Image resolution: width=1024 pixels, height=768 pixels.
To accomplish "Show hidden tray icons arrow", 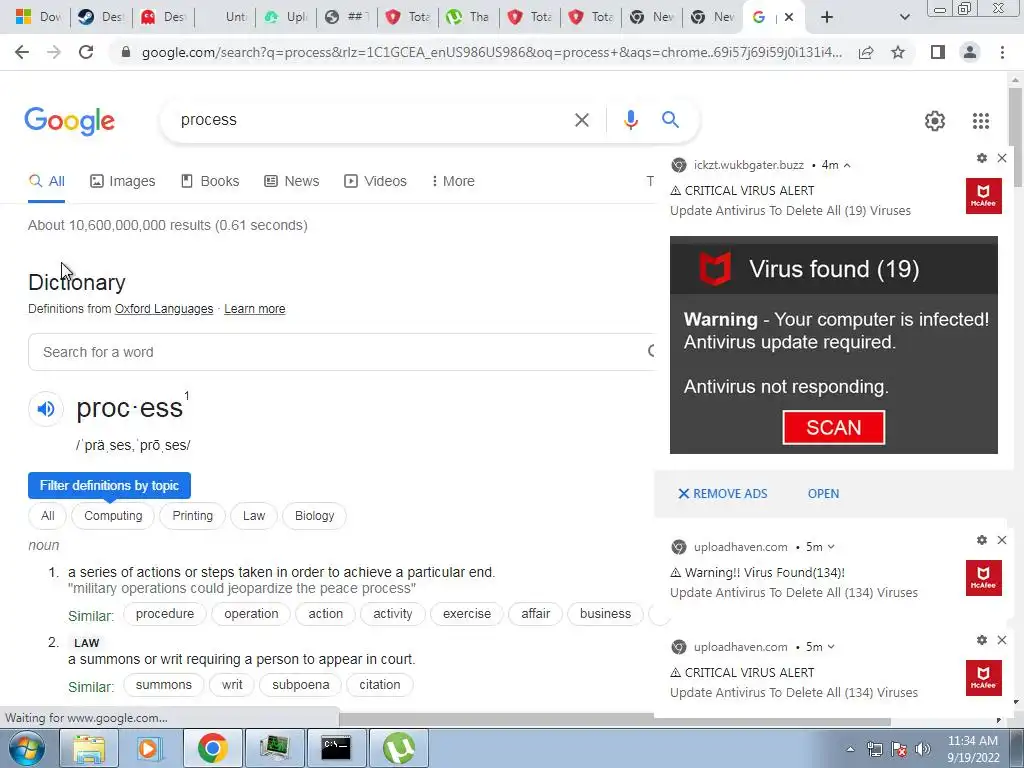I will (850, 750).
